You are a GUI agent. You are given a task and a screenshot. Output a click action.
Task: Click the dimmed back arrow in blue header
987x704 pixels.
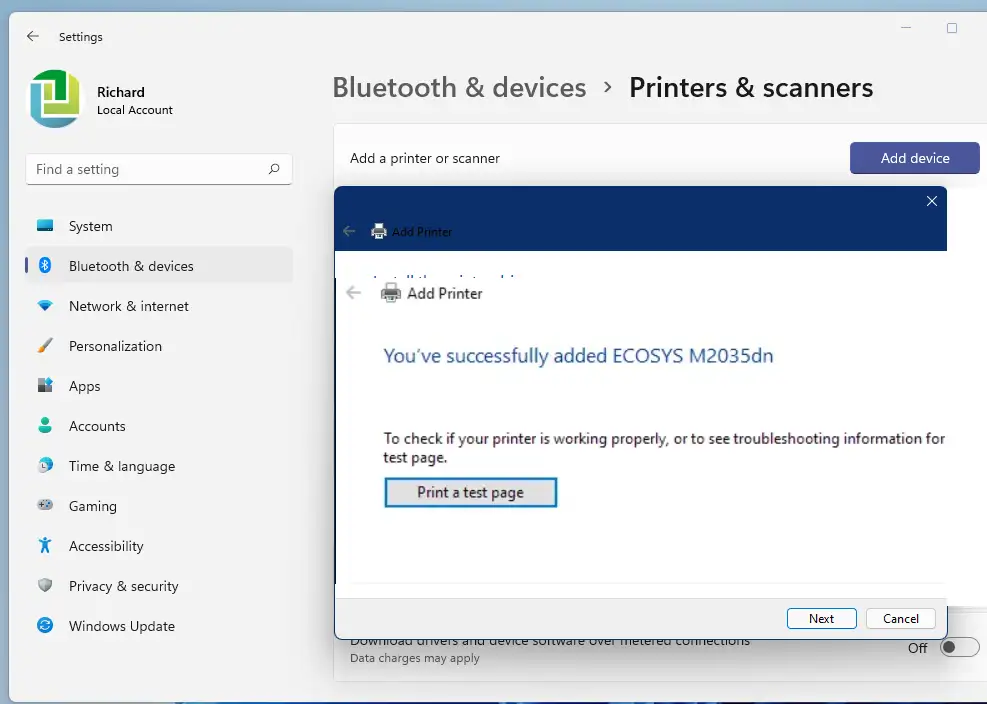[x=349, y=231]
